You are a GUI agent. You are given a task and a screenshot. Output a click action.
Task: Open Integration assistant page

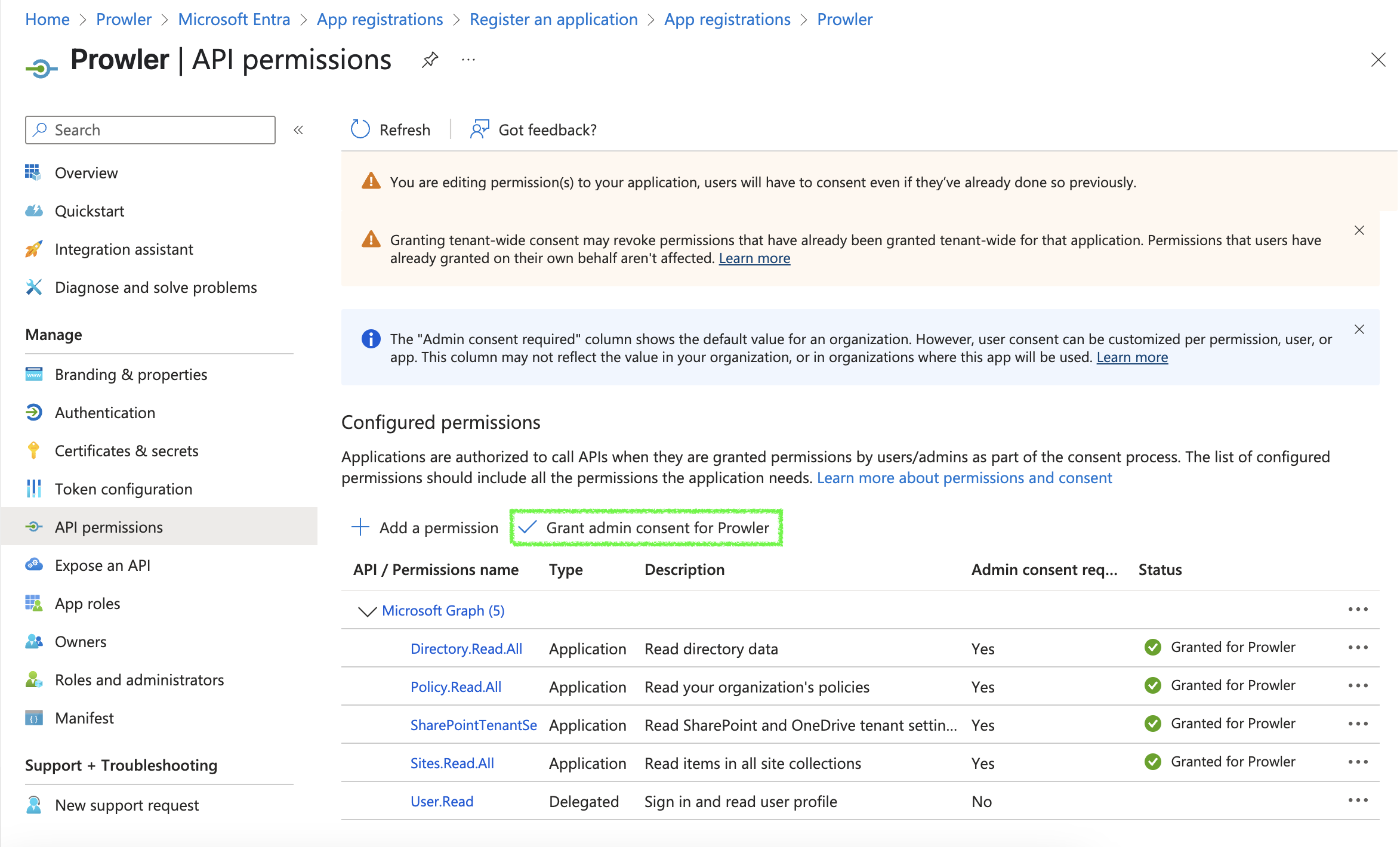[124, 249]
